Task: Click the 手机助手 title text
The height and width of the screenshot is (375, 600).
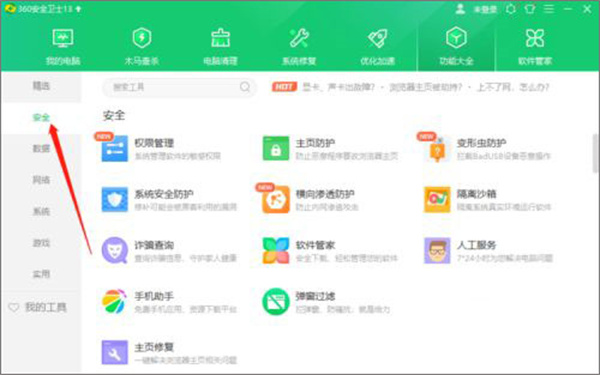Action: (154, 296)
